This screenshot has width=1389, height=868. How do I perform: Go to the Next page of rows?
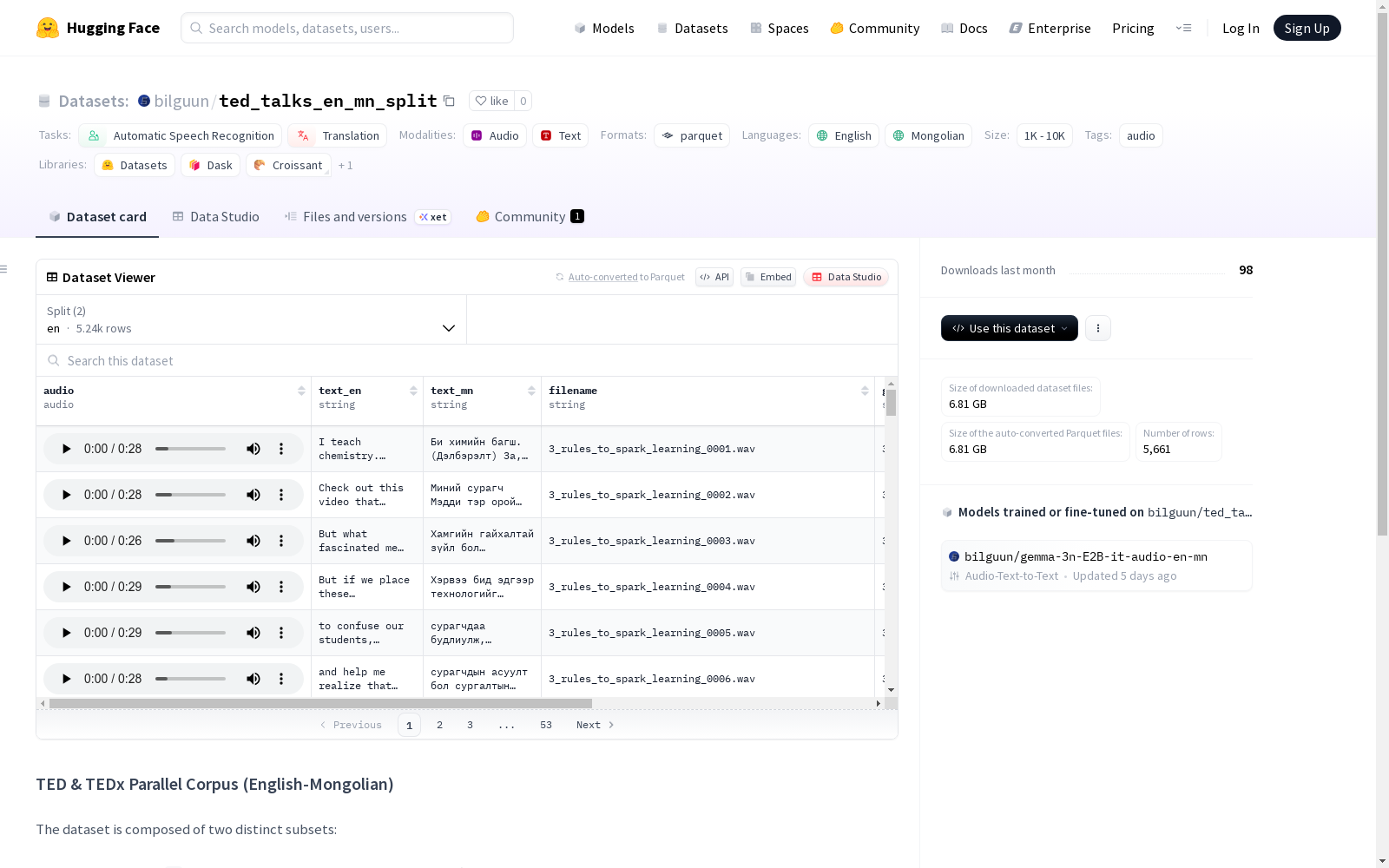coord(596,725)
